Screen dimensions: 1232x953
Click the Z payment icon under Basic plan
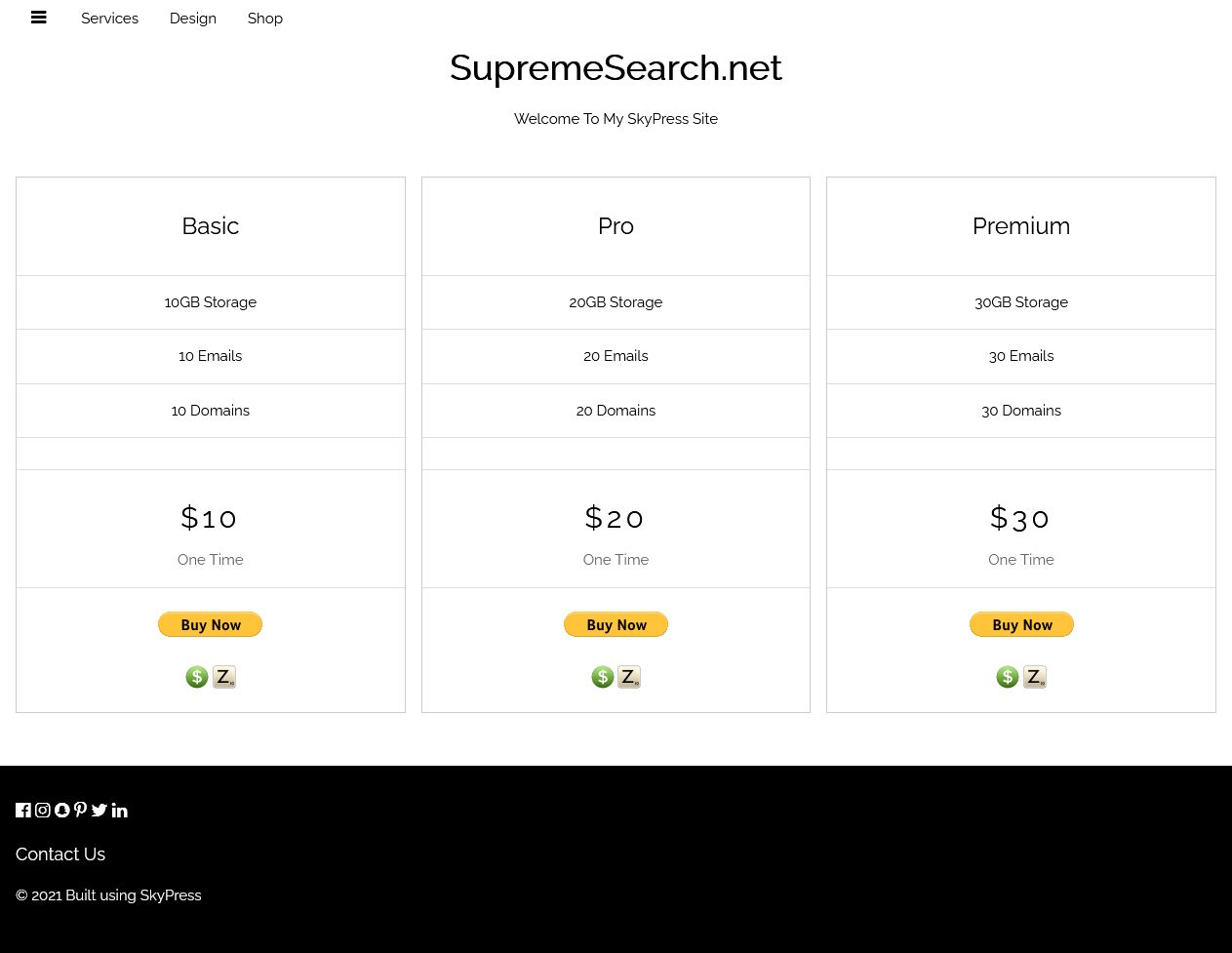click(224, 677)
